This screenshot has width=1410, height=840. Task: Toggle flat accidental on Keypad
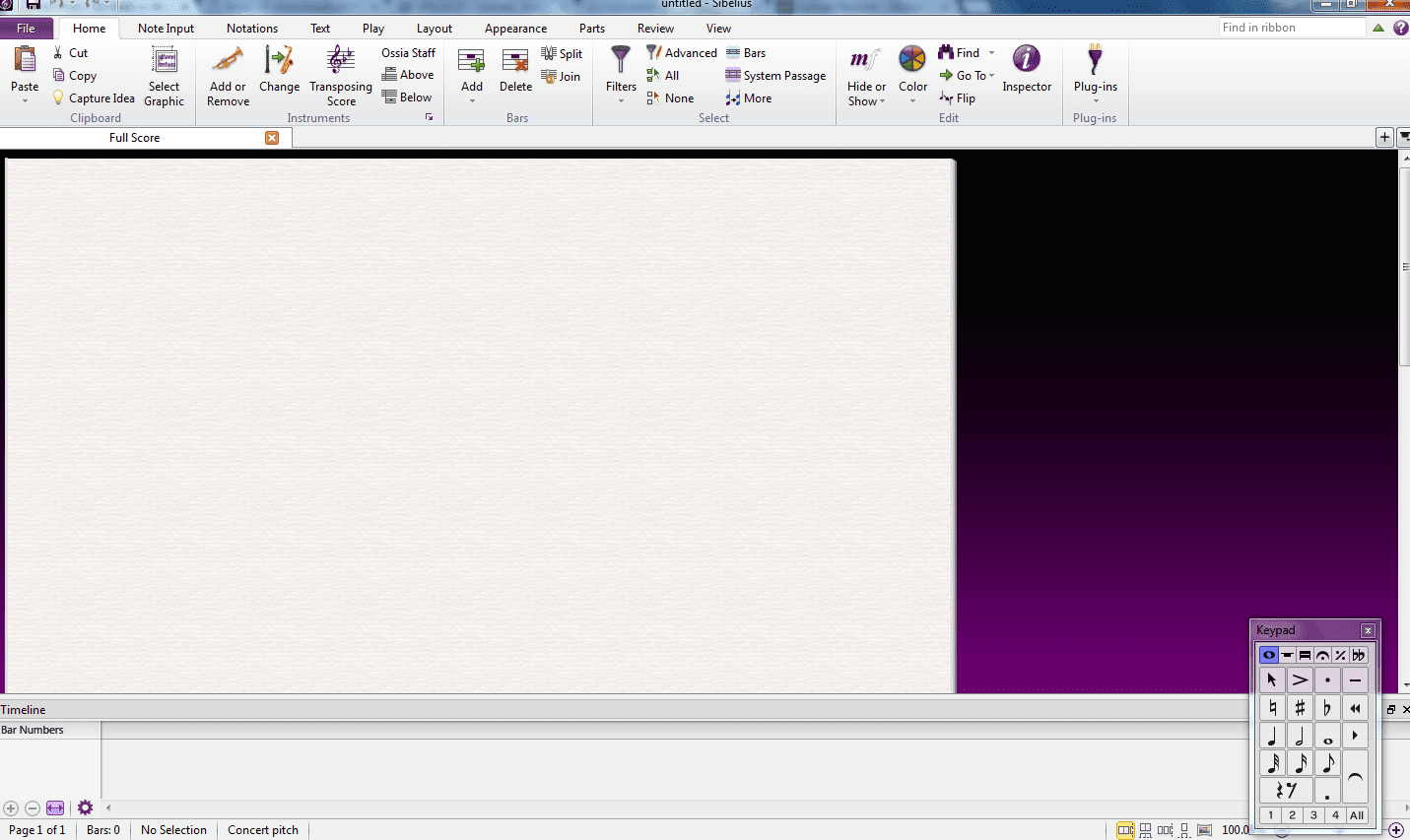pos(1327,707)
